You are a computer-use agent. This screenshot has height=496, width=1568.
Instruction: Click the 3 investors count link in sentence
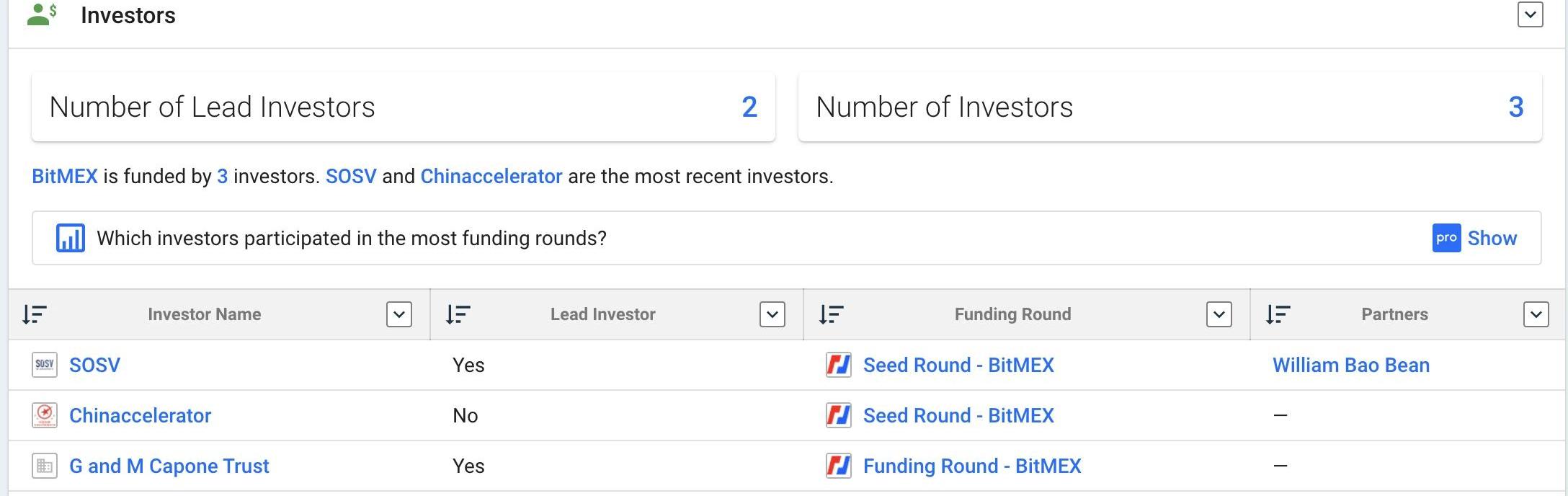(x=223, y=177)
